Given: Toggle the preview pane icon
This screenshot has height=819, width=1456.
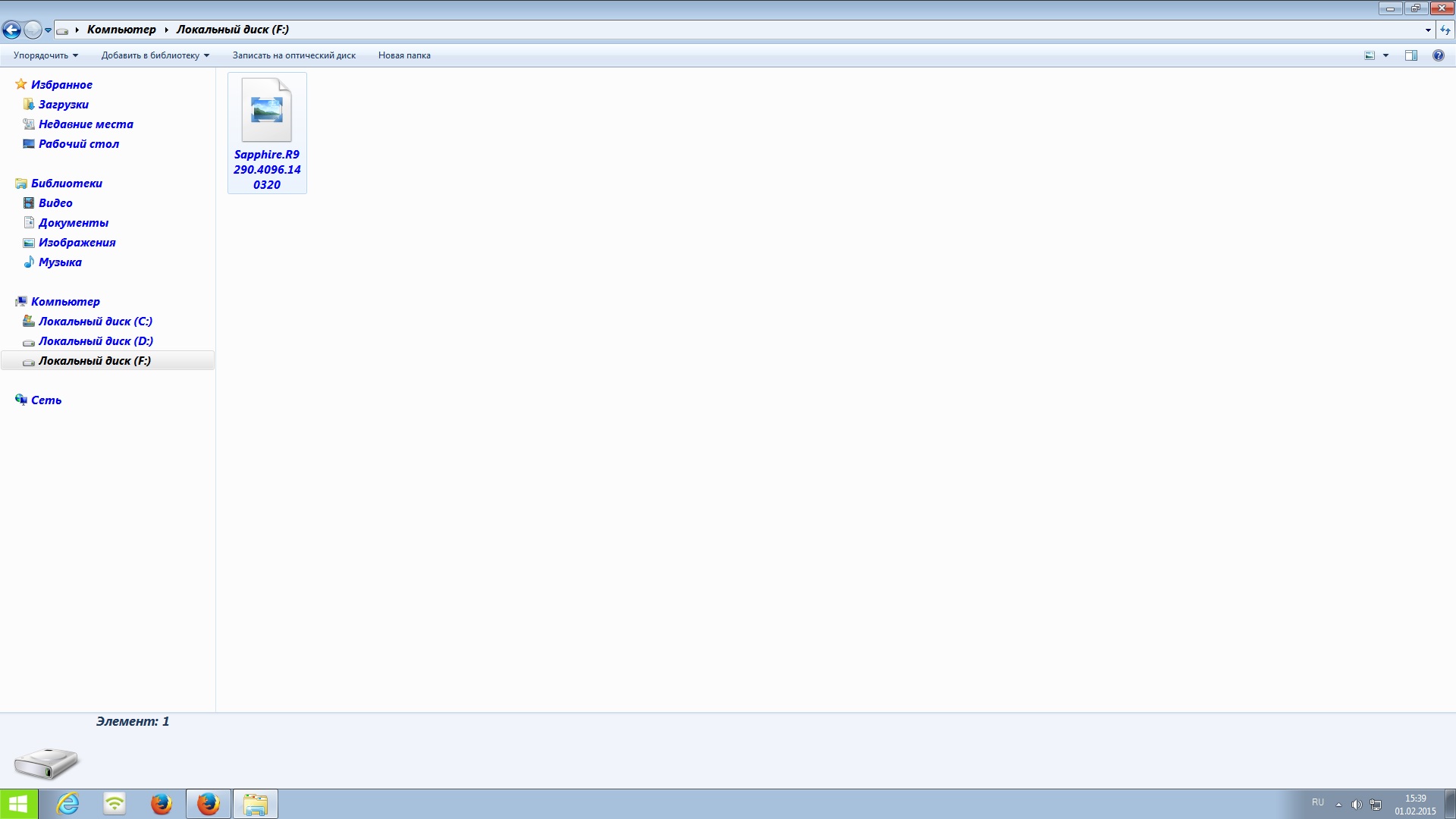Looking at the screenshot, I should click(x=1410, y=55).
